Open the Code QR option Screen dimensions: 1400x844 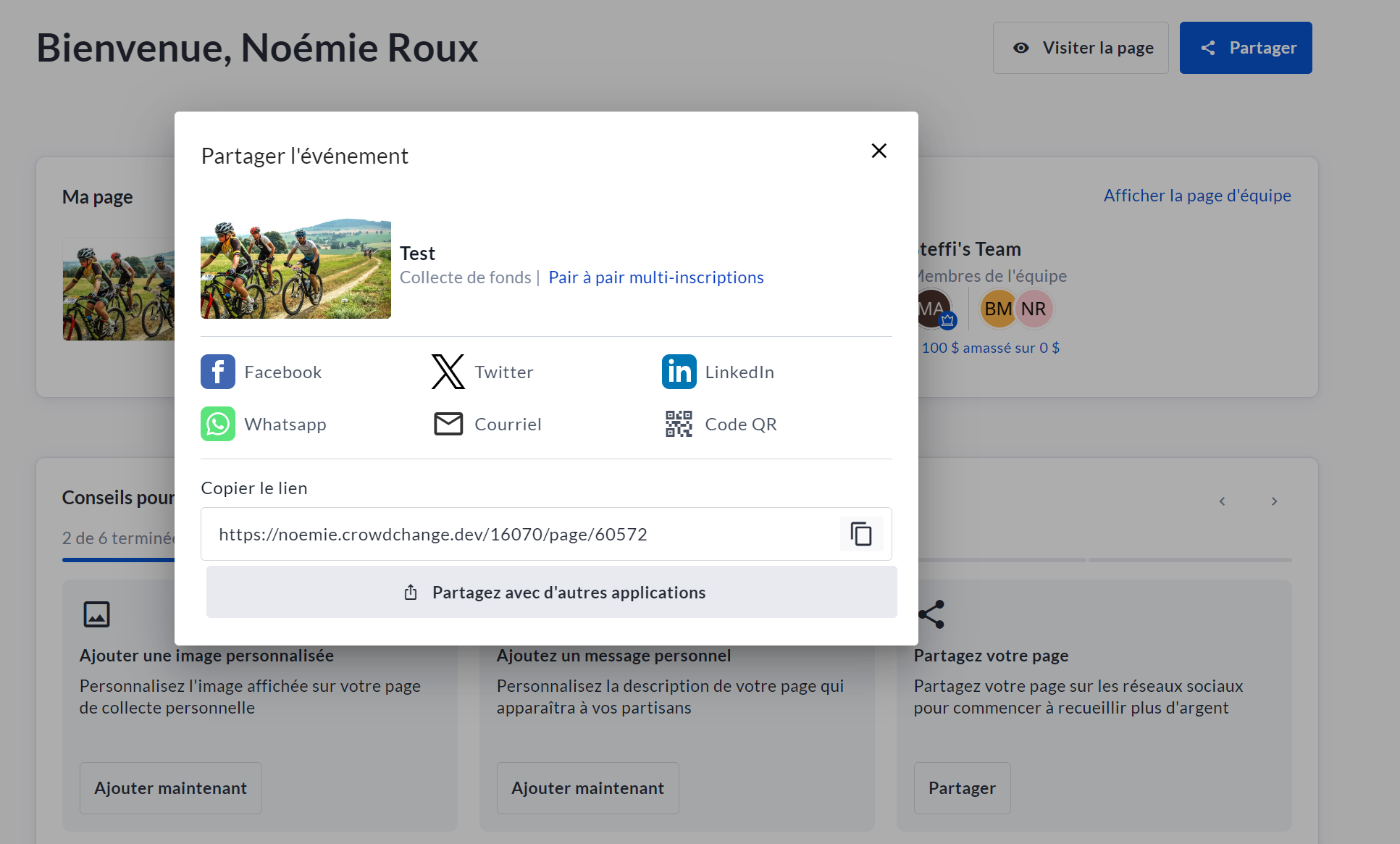point(679,424)
